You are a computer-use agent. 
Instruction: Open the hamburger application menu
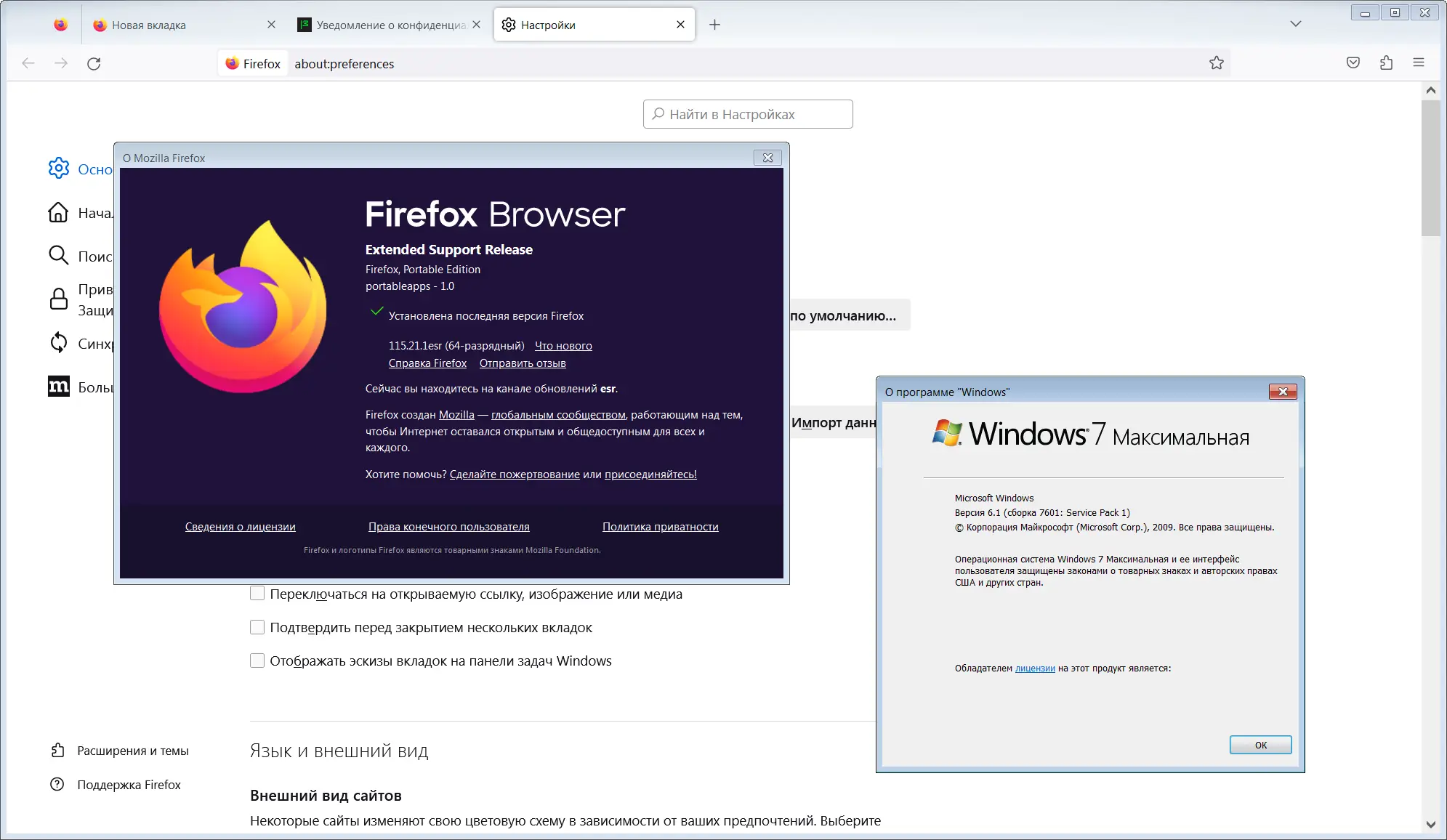pos(1418,63)
